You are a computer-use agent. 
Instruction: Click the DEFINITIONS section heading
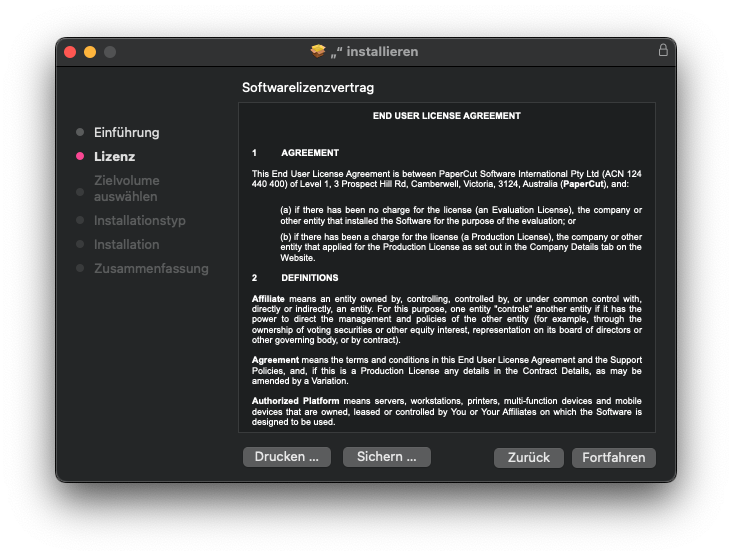coord(309,278)
